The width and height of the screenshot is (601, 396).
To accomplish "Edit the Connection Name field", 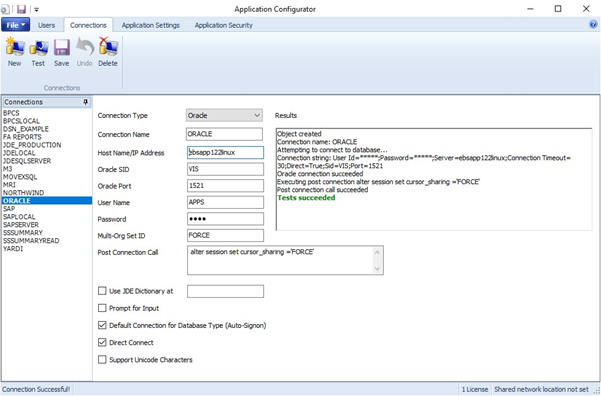I will pyautogui.click(x=225, y=134).
